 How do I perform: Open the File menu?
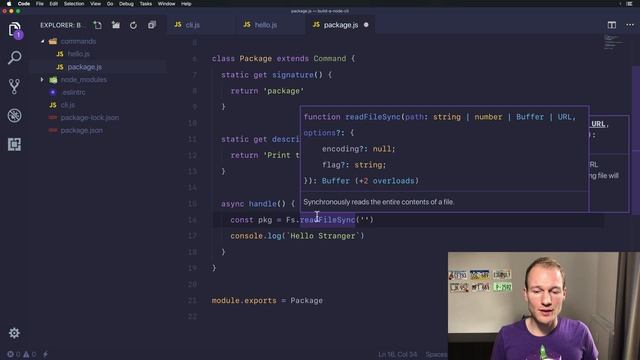click(40, 4)
